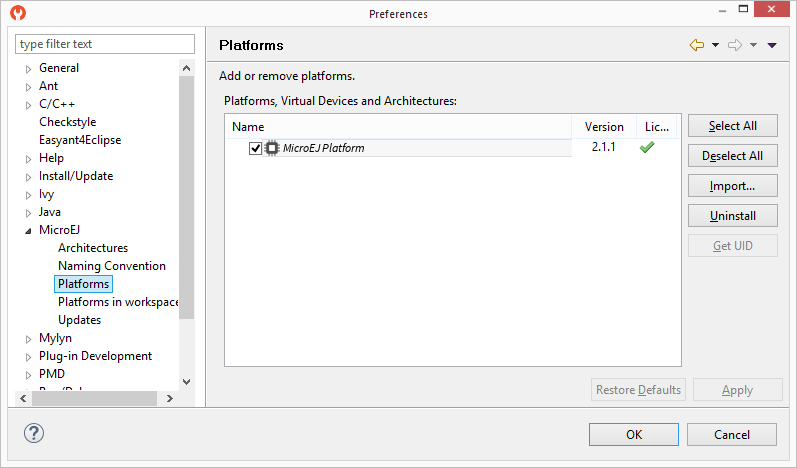Click the tree's horizontal scrollbar
The width and height of the screenshot is (797, 468).
click(90, 398)
